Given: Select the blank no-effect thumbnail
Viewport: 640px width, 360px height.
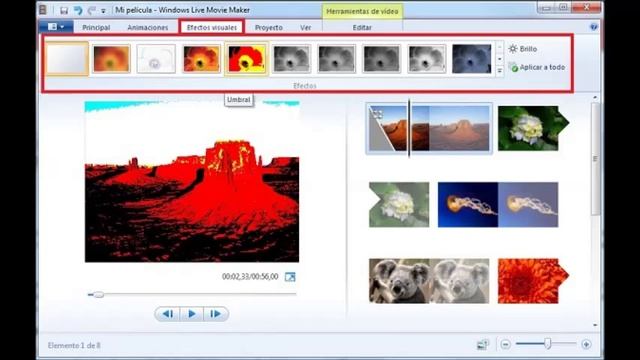Looking at the screenshot, I should pyautogui.click(x=67, y=59).
